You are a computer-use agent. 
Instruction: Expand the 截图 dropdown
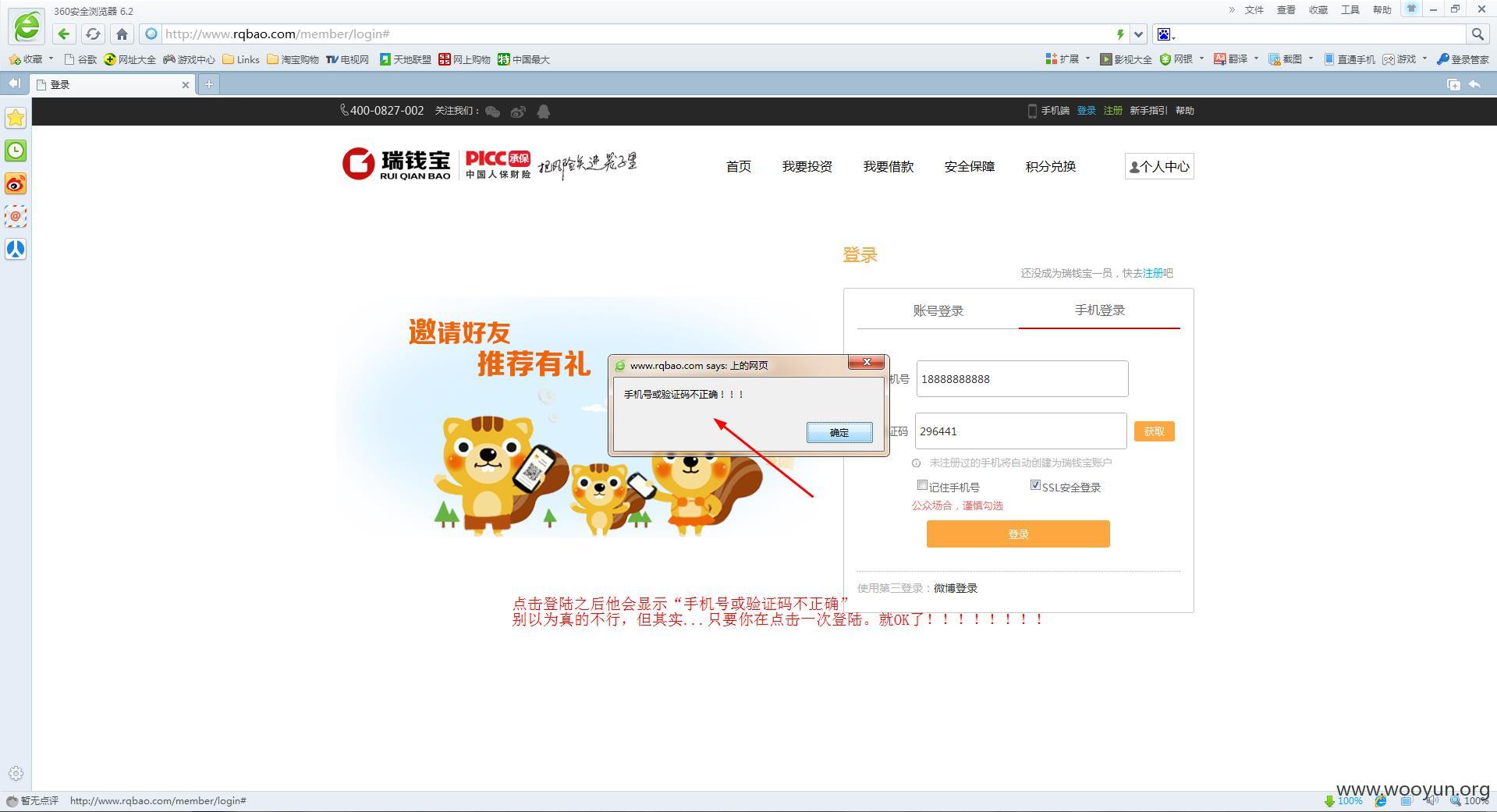[x=1311, y=59]
